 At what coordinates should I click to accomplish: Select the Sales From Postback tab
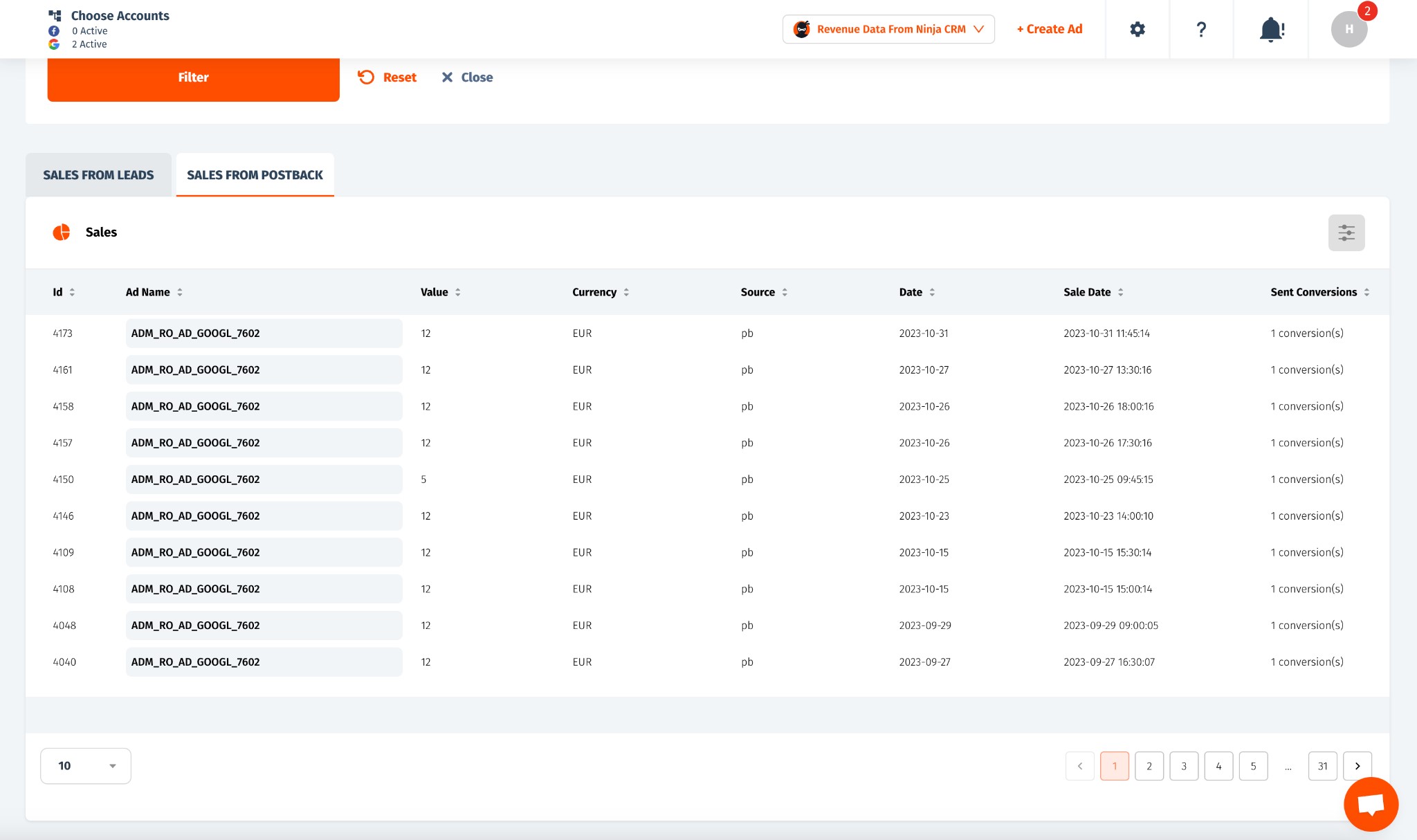255,175
